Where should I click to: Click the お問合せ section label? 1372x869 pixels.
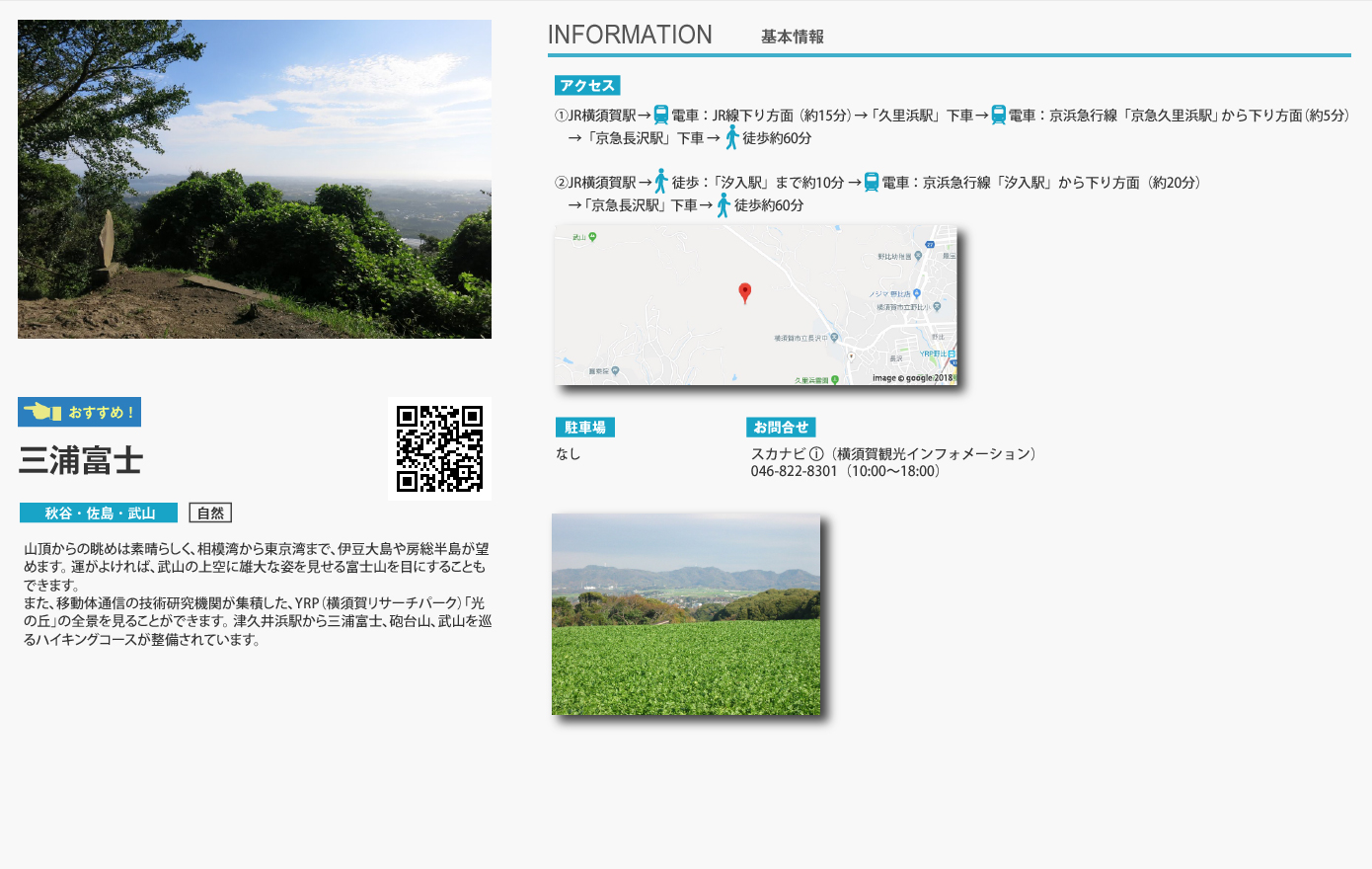pyautogui.click(x=781, y=428)
